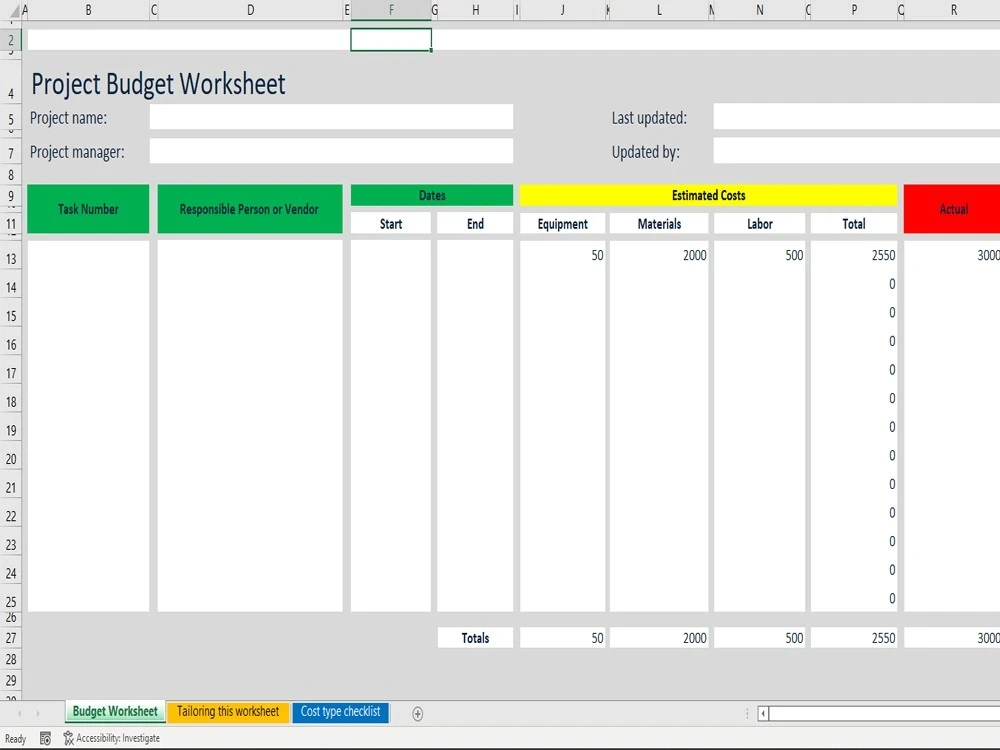Select Labor value 500 in row 13
1000x750 pixels.
(760, 255)
